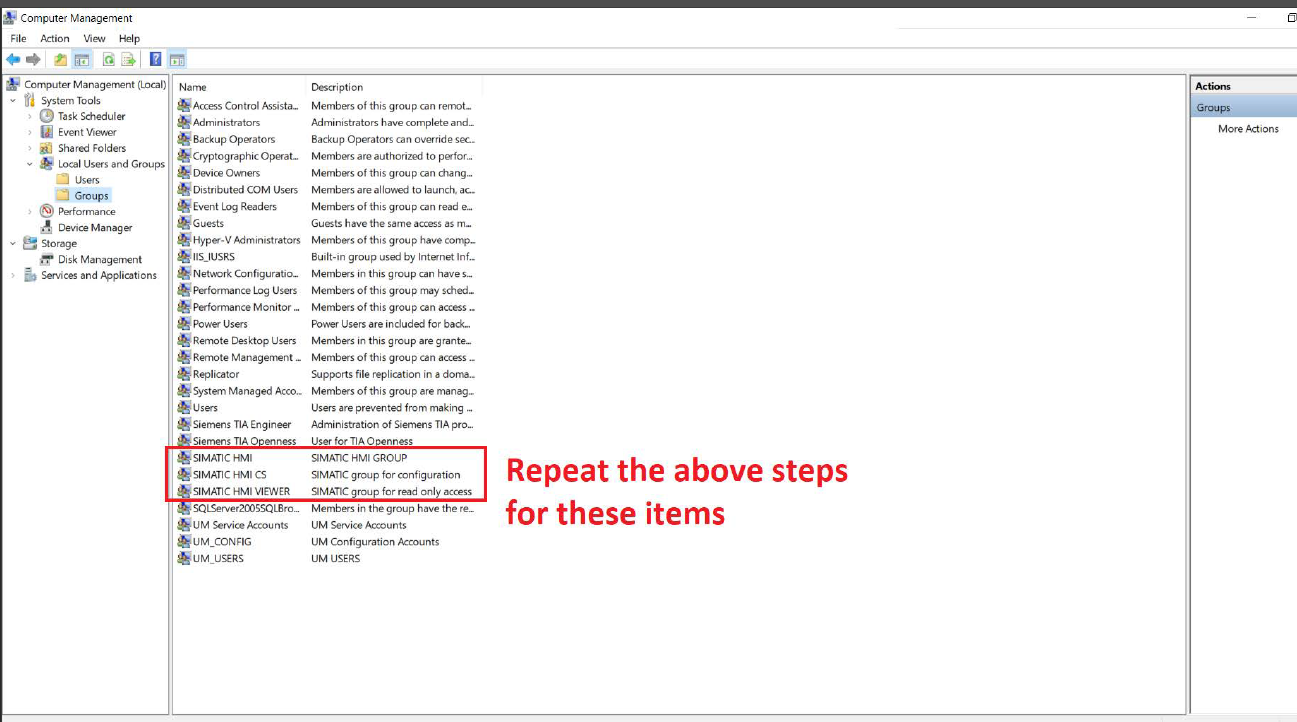Select Computer Management (Local) root node

pyautogui.click(x=95, y=85)
